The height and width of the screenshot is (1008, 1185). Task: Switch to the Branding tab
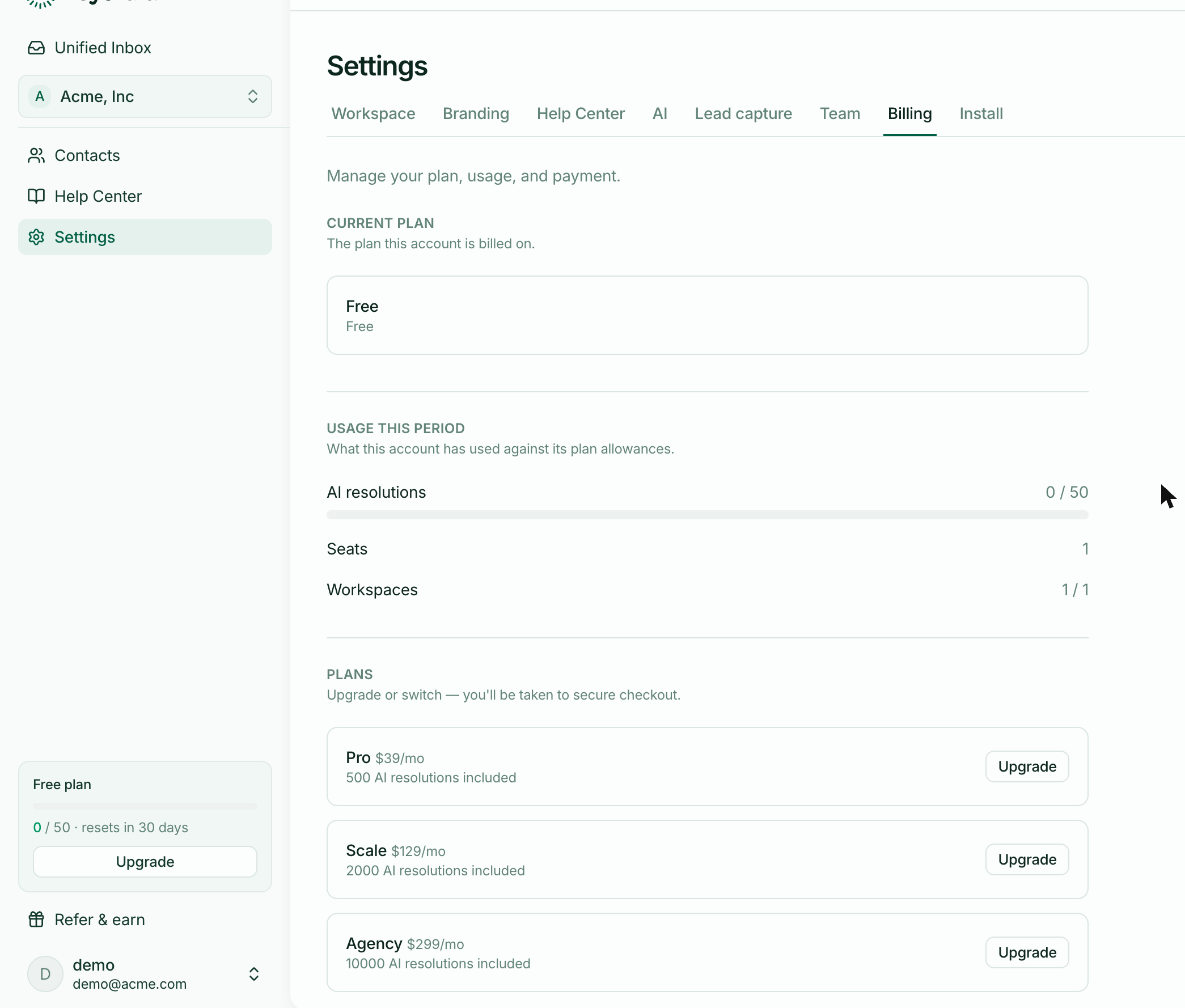click(476, 114)
